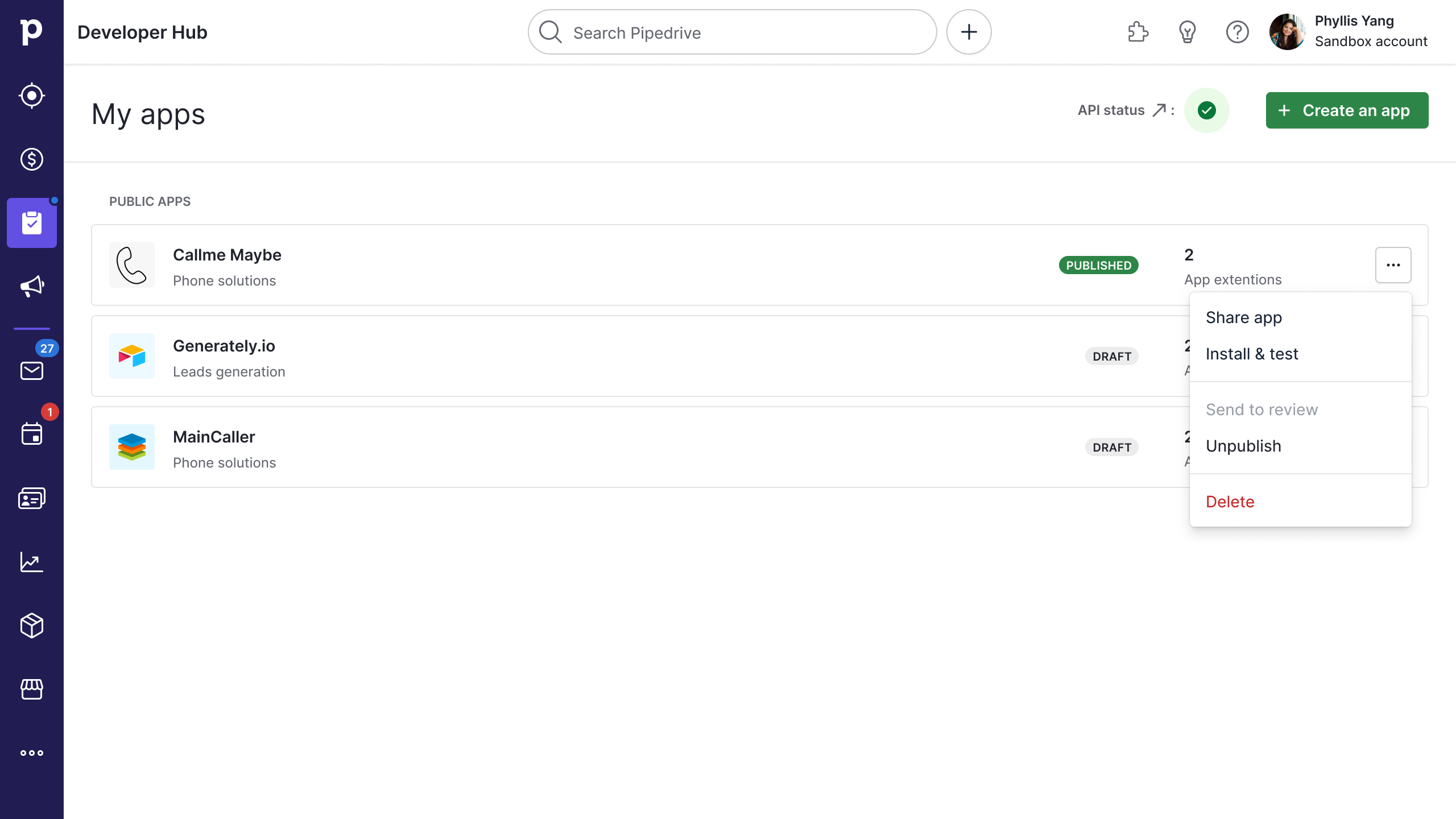Open the Products box icon
Viewport: 1456px width, 819px height.
pos(32,626)
